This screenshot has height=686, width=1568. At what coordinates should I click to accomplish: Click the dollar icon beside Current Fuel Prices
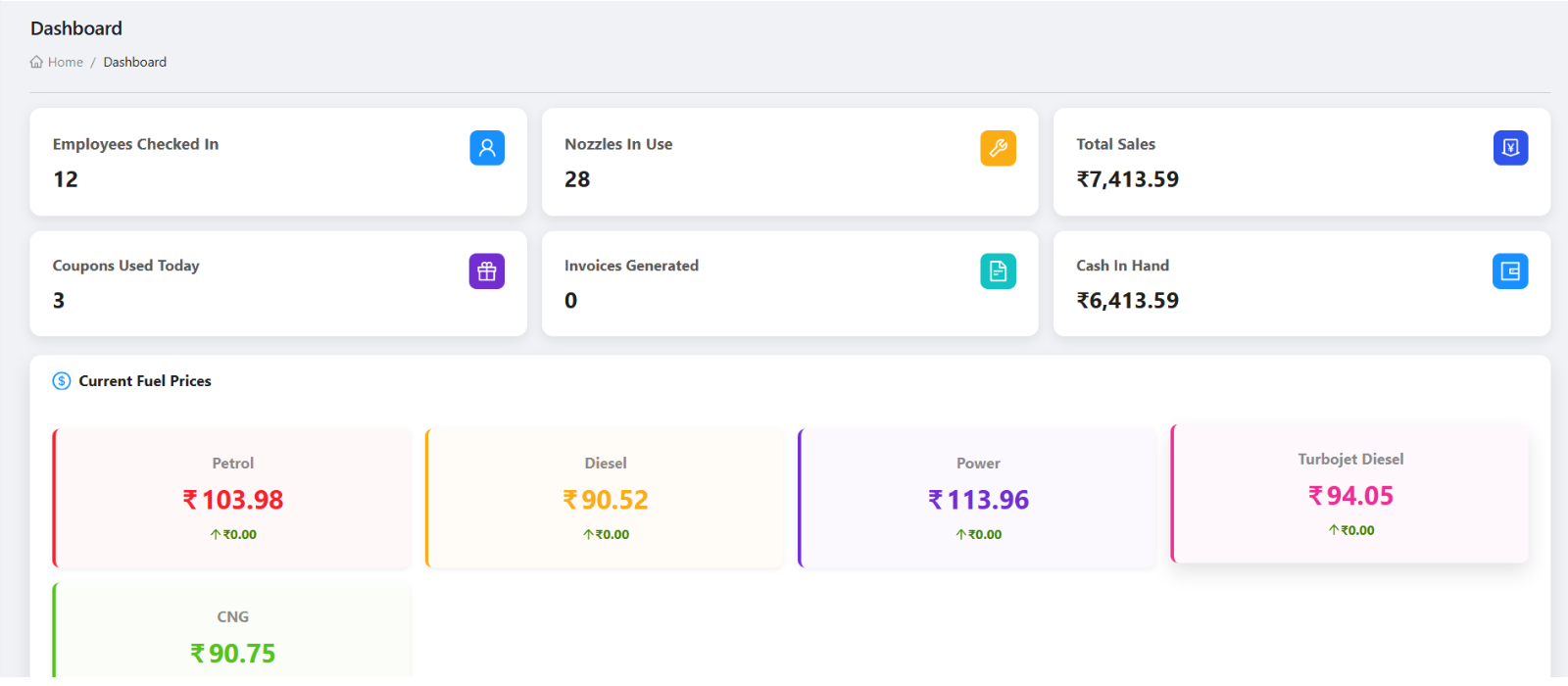[x=62, y=381]
